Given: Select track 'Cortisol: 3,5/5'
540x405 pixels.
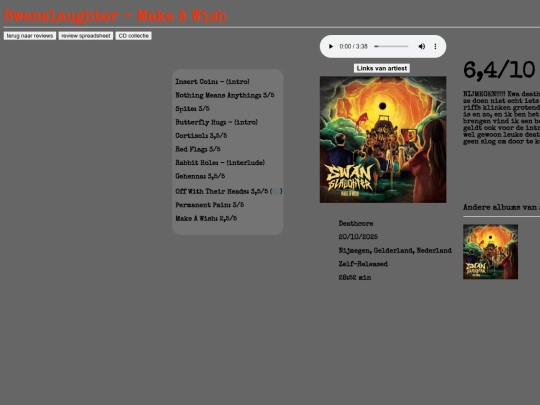Looking at the screenshot, I should click(x=201, y=135).
